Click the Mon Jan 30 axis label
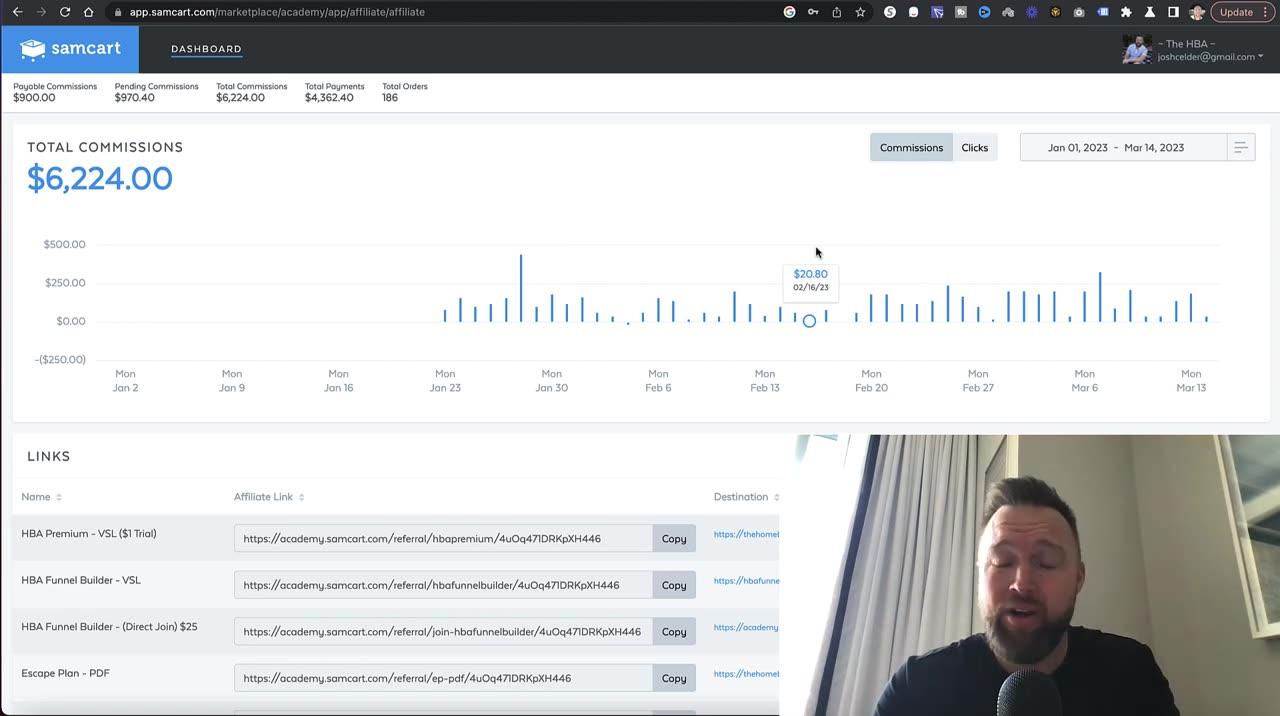1280x716 pixels. tap(552, 381)
